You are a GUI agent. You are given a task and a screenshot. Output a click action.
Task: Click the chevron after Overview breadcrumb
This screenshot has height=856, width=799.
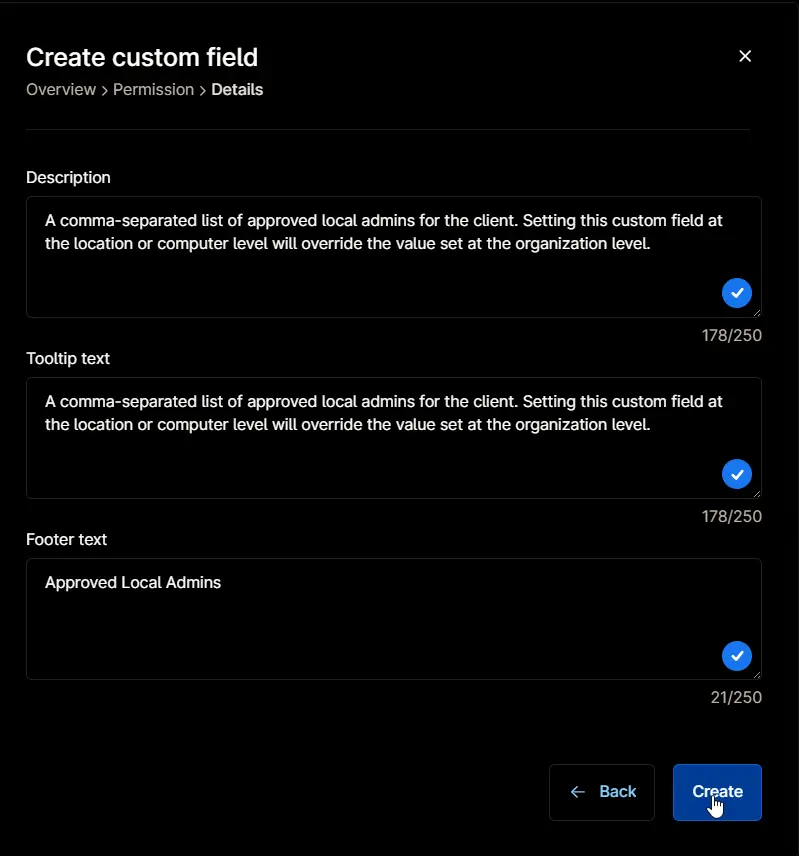tap(105, 91)
